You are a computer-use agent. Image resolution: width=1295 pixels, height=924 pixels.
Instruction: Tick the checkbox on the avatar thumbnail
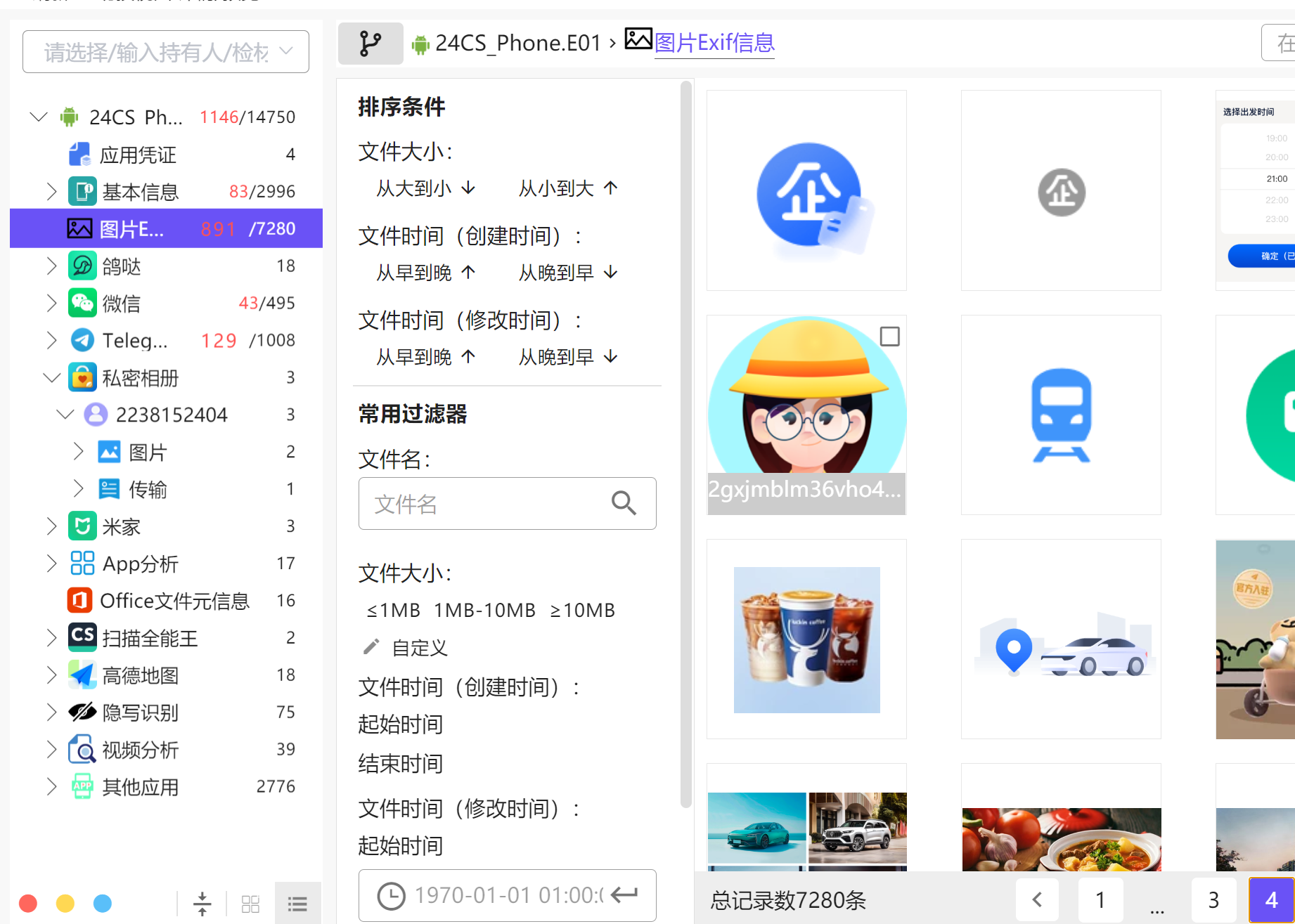(x=889, y=337)
